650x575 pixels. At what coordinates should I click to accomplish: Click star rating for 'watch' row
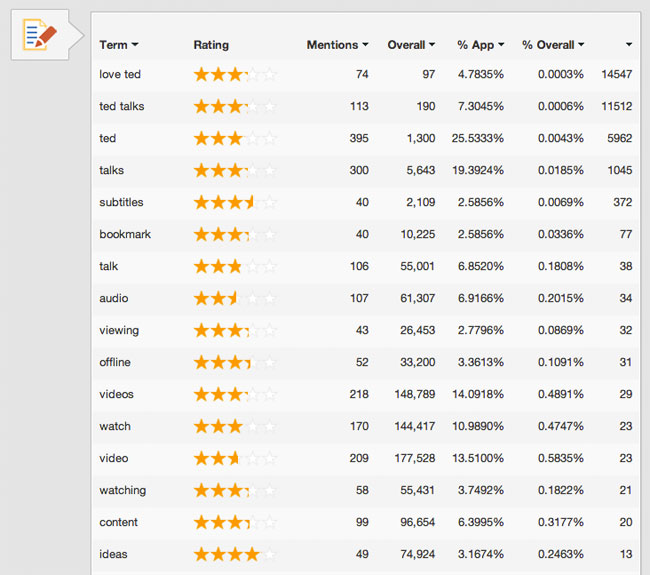tap(235, 426)
